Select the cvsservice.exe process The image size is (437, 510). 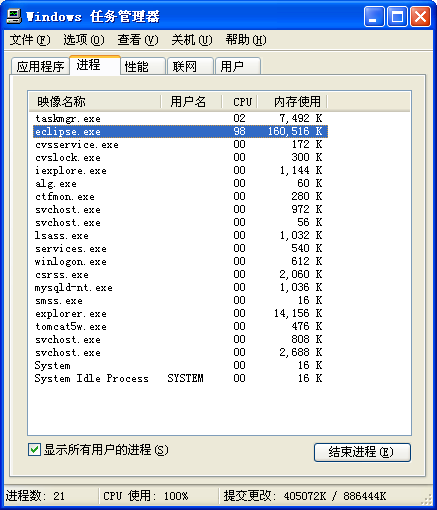tap(180, 144)
